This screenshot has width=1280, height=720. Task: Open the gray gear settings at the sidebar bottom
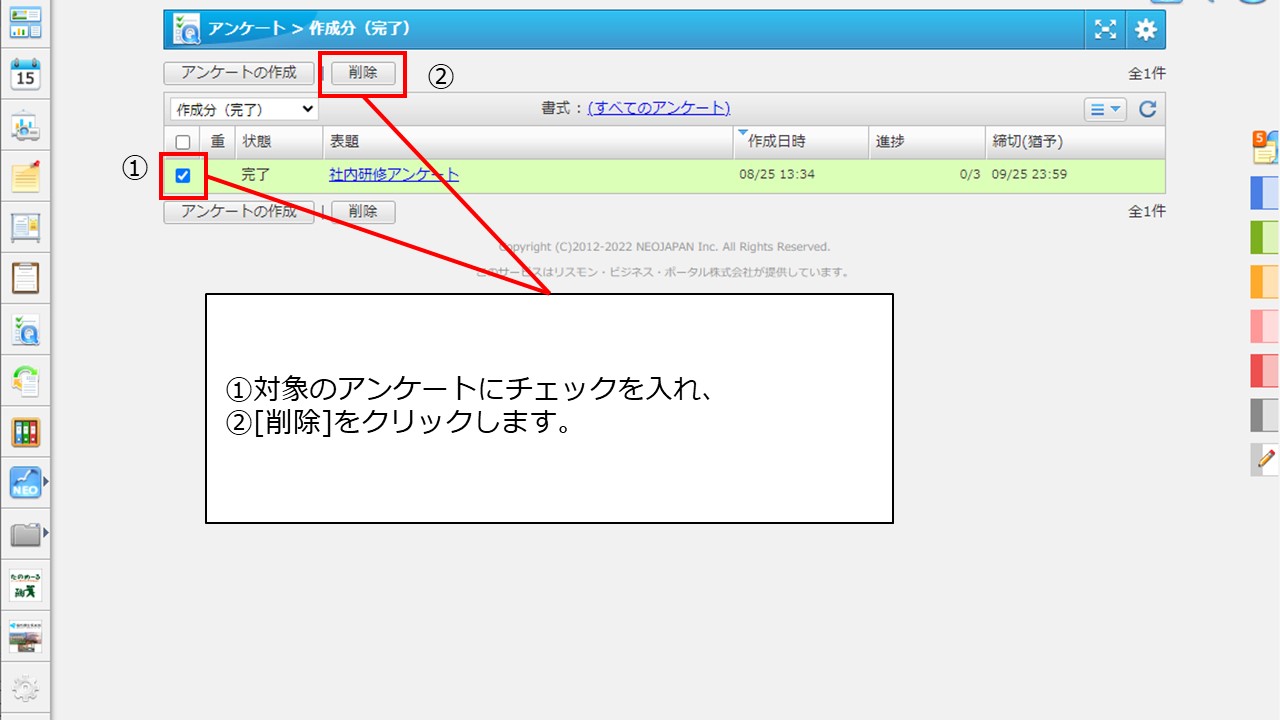click(25, 689)
